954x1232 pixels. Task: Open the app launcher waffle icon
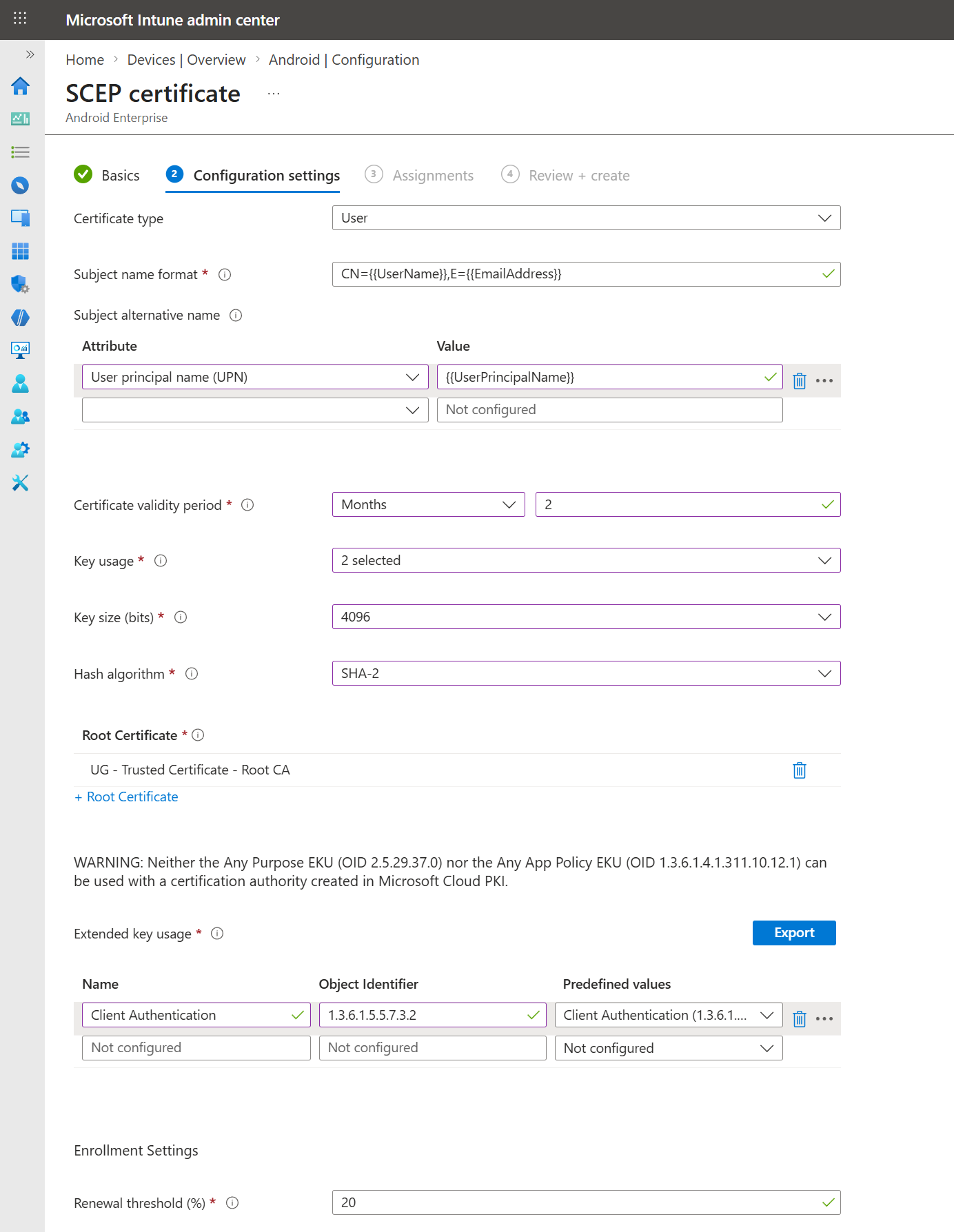20,19
